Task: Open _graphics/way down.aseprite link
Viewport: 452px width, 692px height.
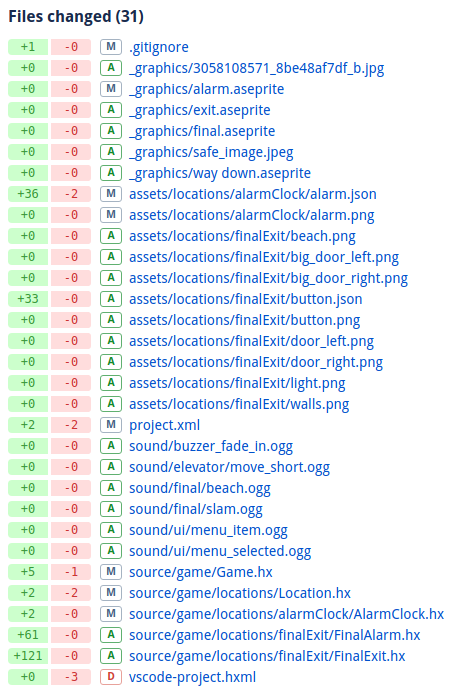Action: pyautogui.click(x=220, y=173)
